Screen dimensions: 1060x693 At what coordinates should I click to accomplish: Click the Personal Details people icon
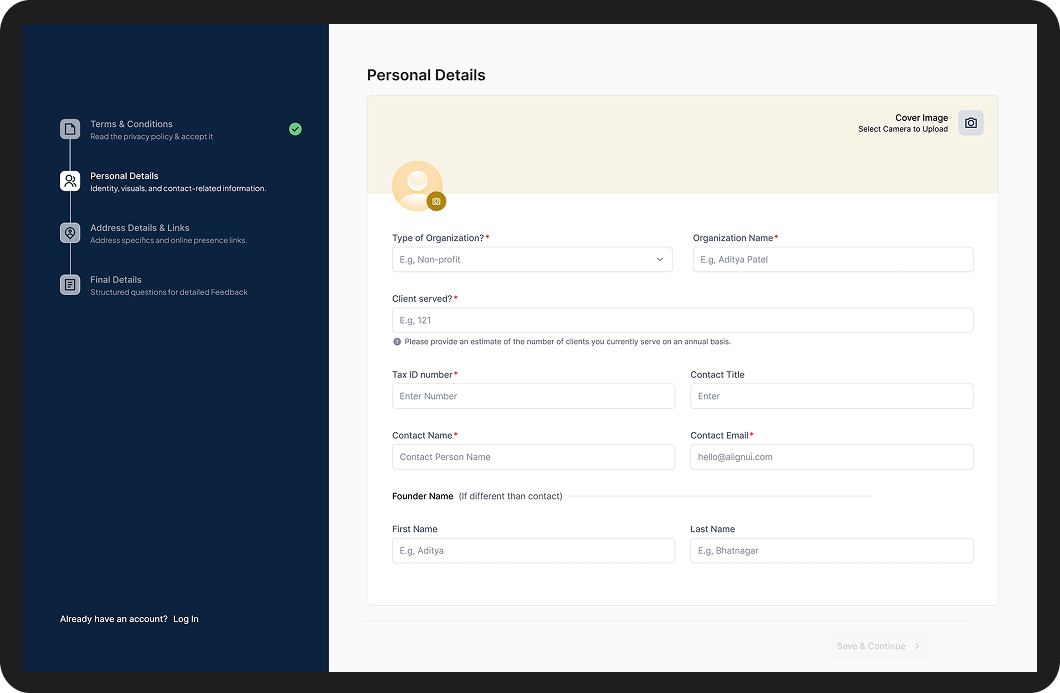click(x=70, y=181)
